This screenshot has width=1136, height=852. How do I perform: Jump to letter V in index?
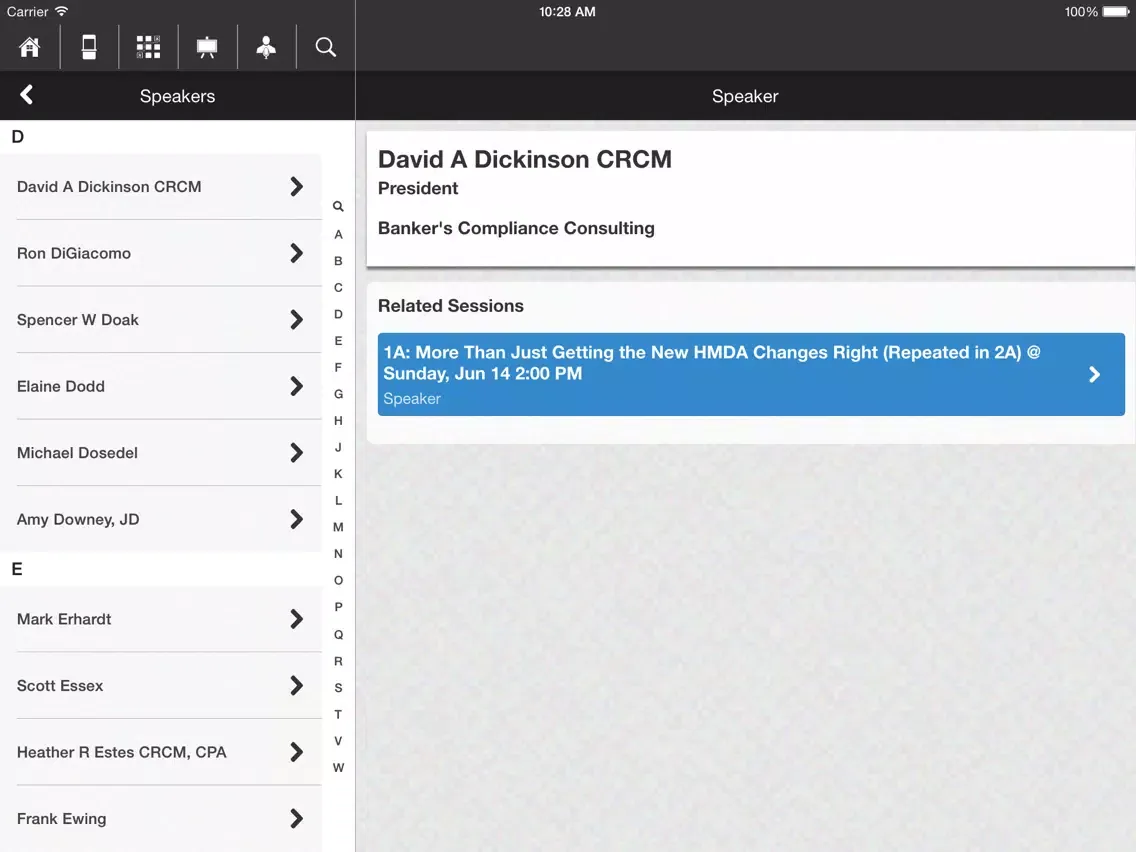click(338, 740)
